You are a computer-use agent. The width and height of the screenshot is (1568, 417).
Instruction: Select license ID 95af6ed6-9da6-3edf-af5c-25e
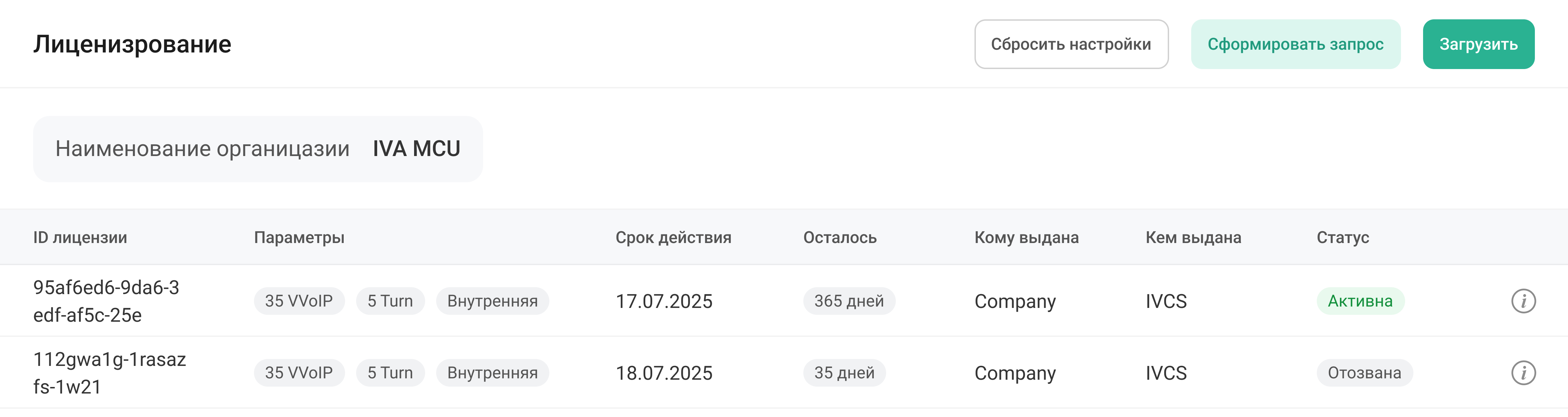click(106, 301)
